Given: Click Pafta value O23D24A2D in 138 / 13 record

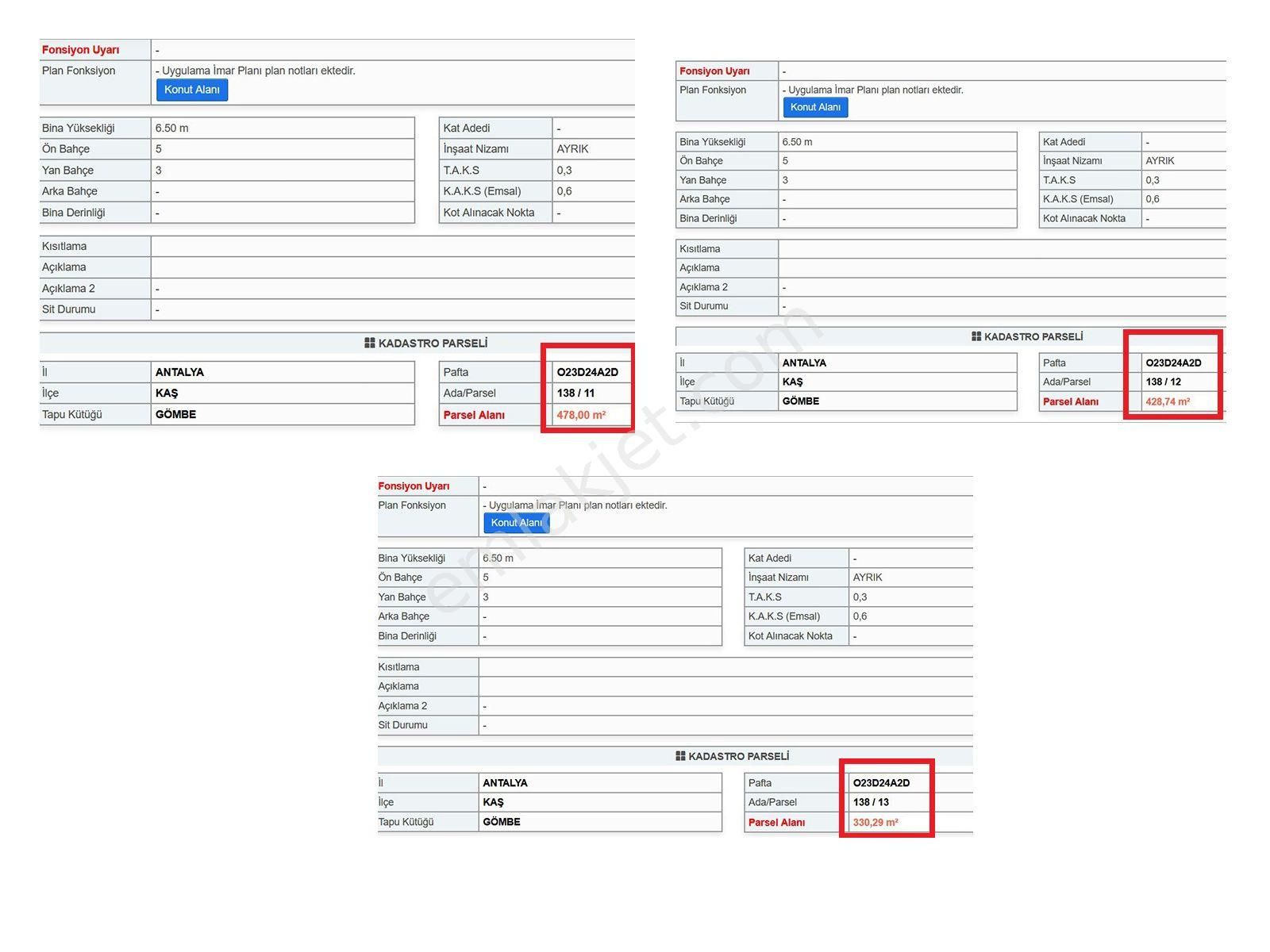Looking at the screenshot, I should tap(881, 782).
